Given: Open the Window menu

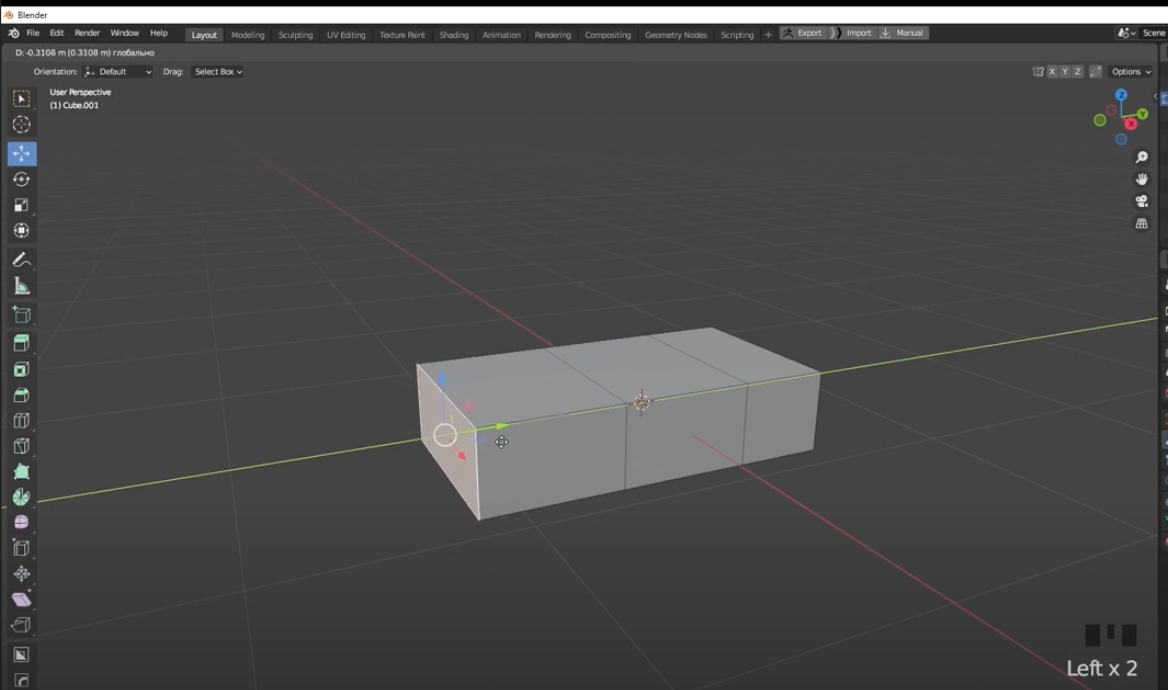Looking at the screenshot, I should [124, 33].
